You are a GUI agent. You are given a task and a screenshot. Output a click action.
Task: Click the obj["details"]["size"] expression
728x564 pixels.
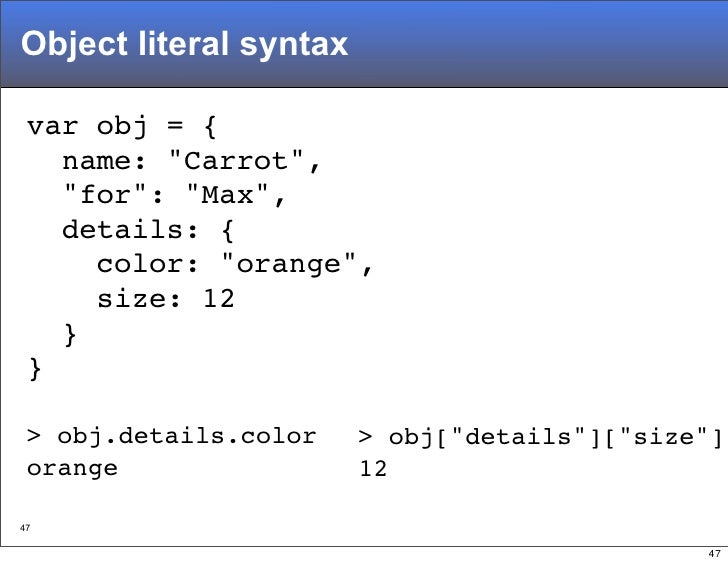pos(556,437)
